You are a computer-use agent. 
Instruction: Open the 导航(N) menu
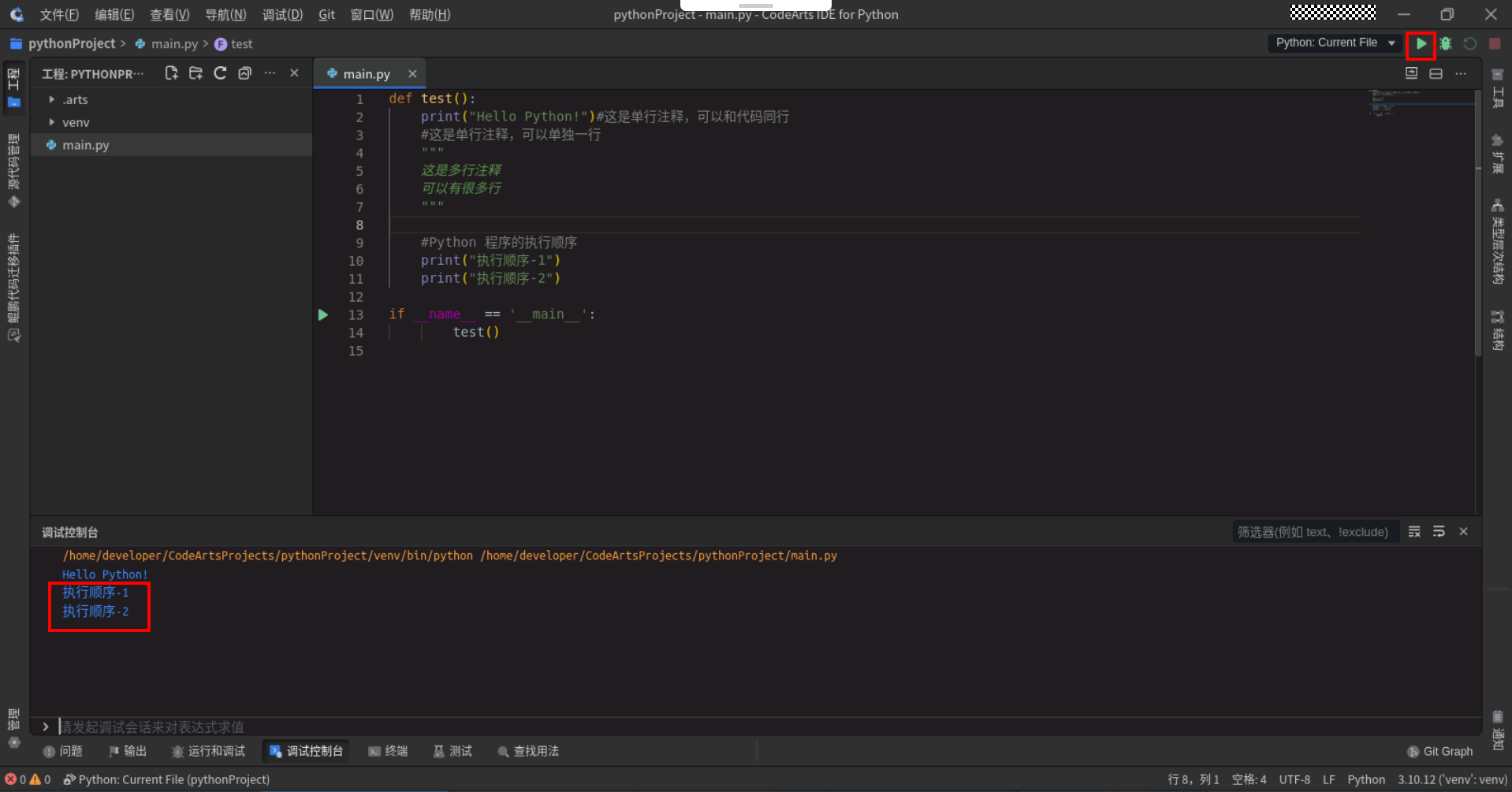click(225, 14)
